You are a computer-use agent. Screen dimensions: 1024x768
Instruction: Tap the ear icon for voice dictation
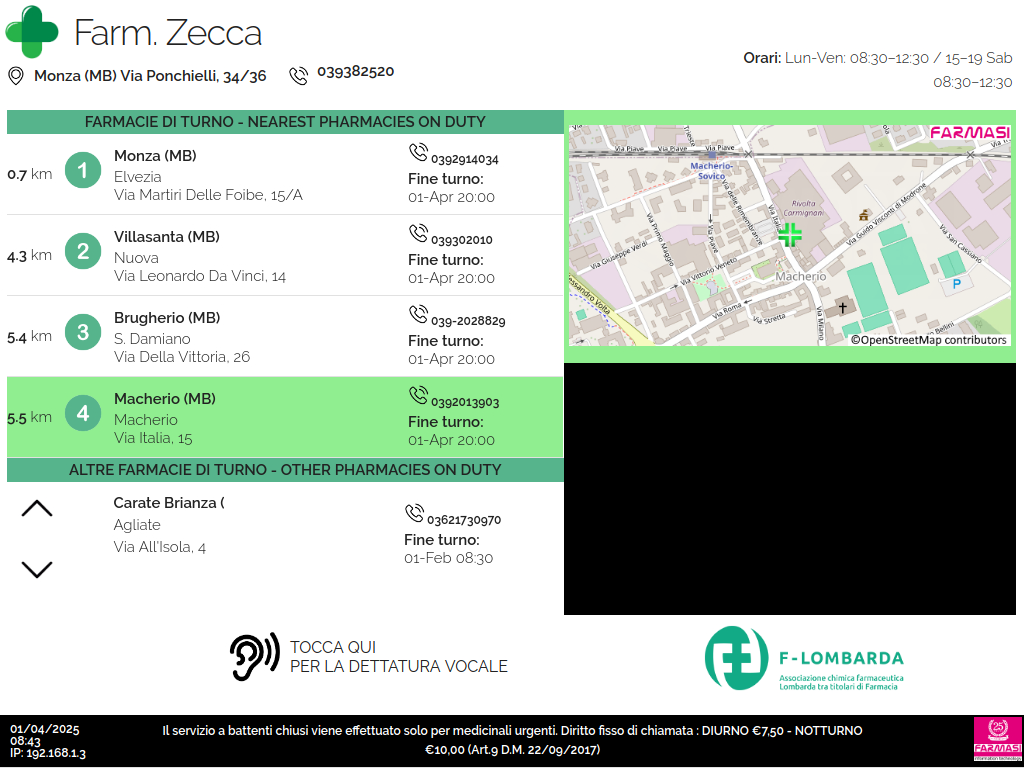pyautogui.click(x=254, y=657)
